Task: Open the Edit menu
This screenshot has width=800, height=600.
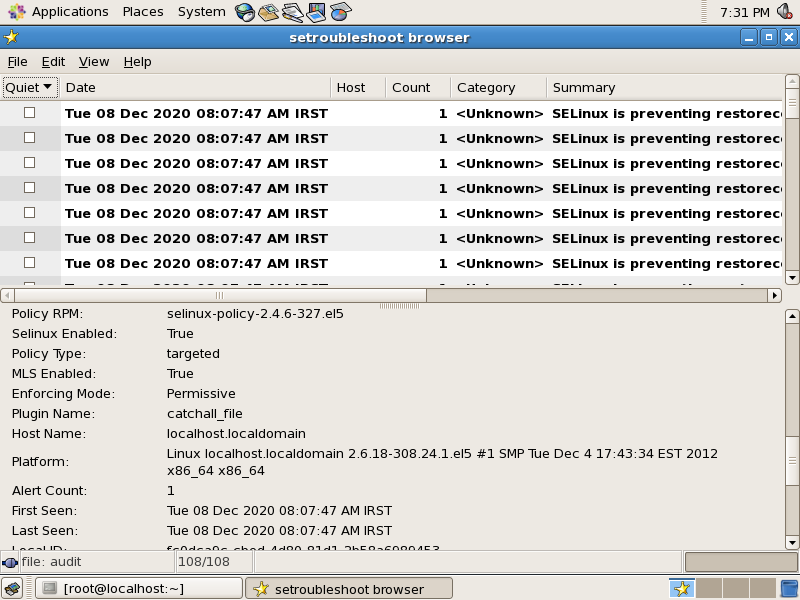Action: (x=53, y=62)
